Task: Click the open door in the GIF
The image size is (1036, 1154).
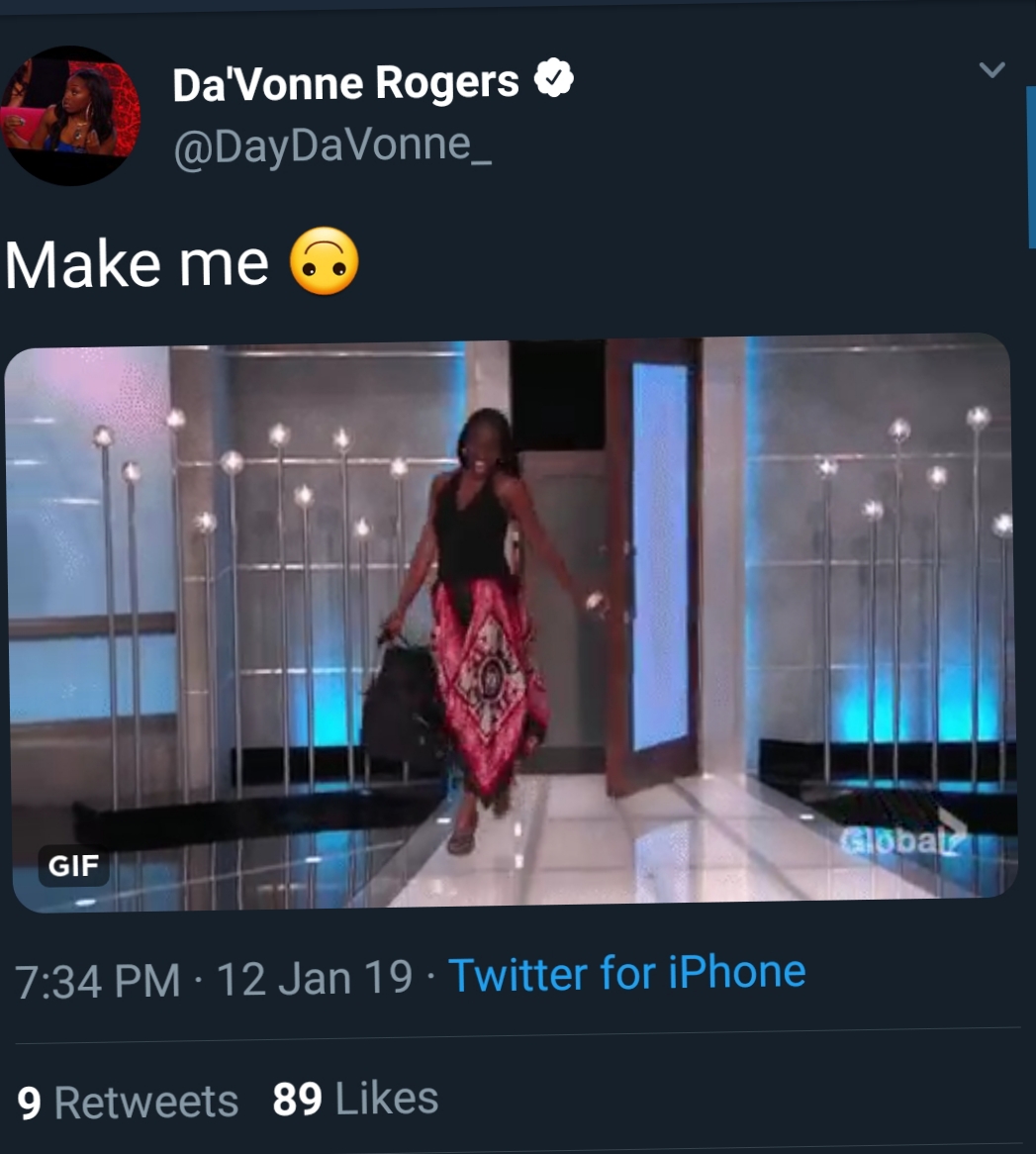Action: [x=651, y=562]
